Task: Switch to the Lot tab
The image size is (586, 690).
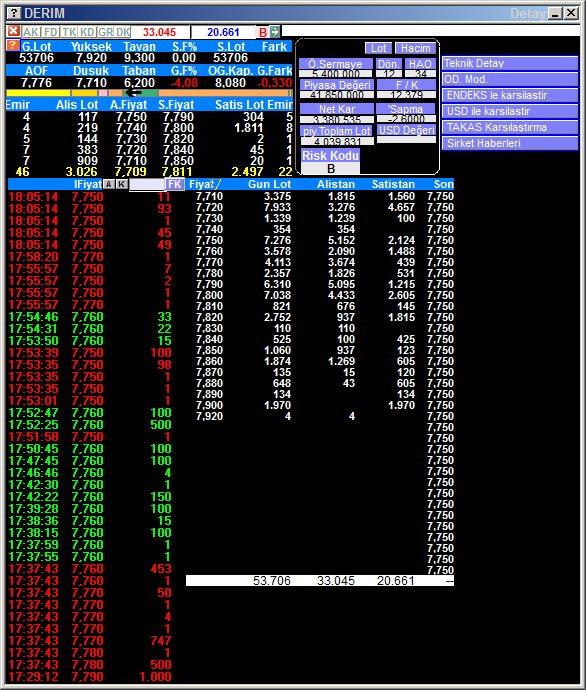Action: click(x=378, y=48)
